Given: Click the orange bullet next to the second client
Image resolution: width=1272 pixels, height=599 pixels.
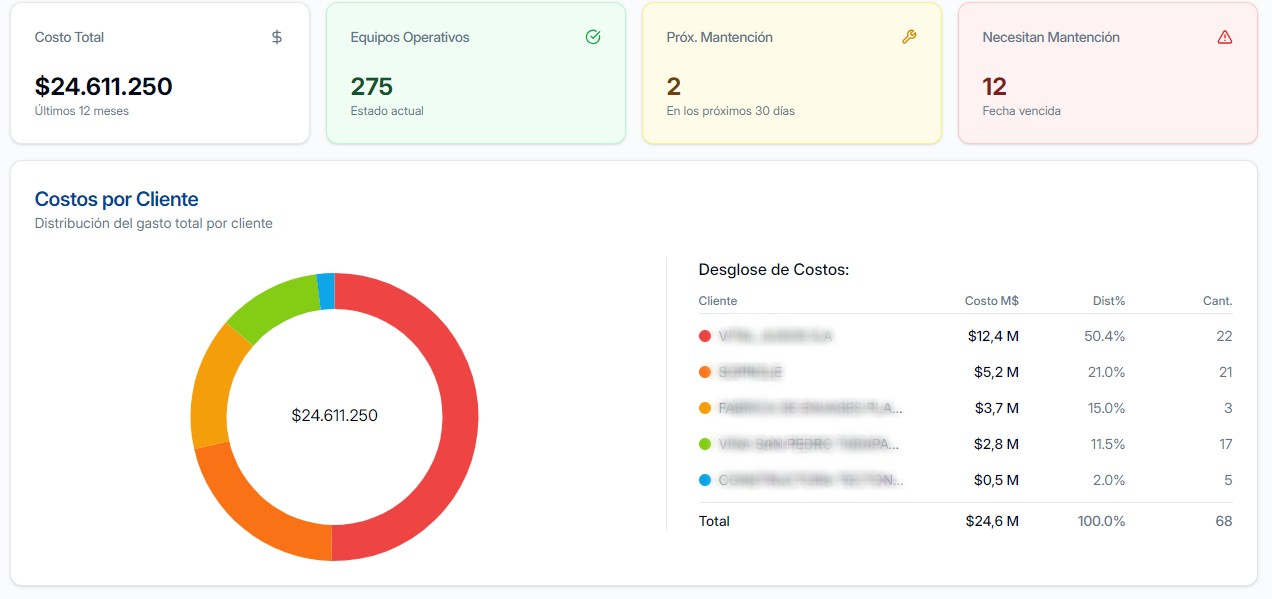Looking at the screenshot, I should coord(705,372).
